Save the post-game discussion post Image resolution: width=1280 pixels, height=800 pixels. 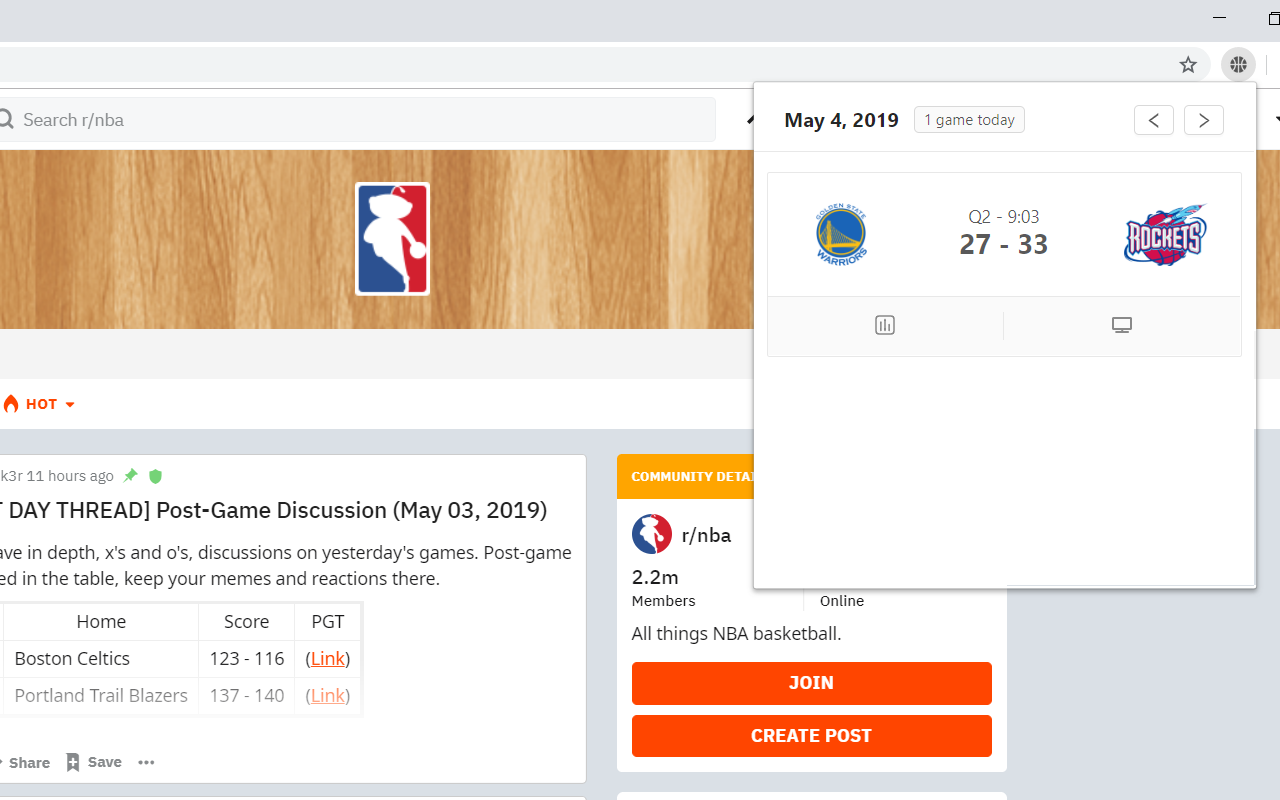point(94,762)
